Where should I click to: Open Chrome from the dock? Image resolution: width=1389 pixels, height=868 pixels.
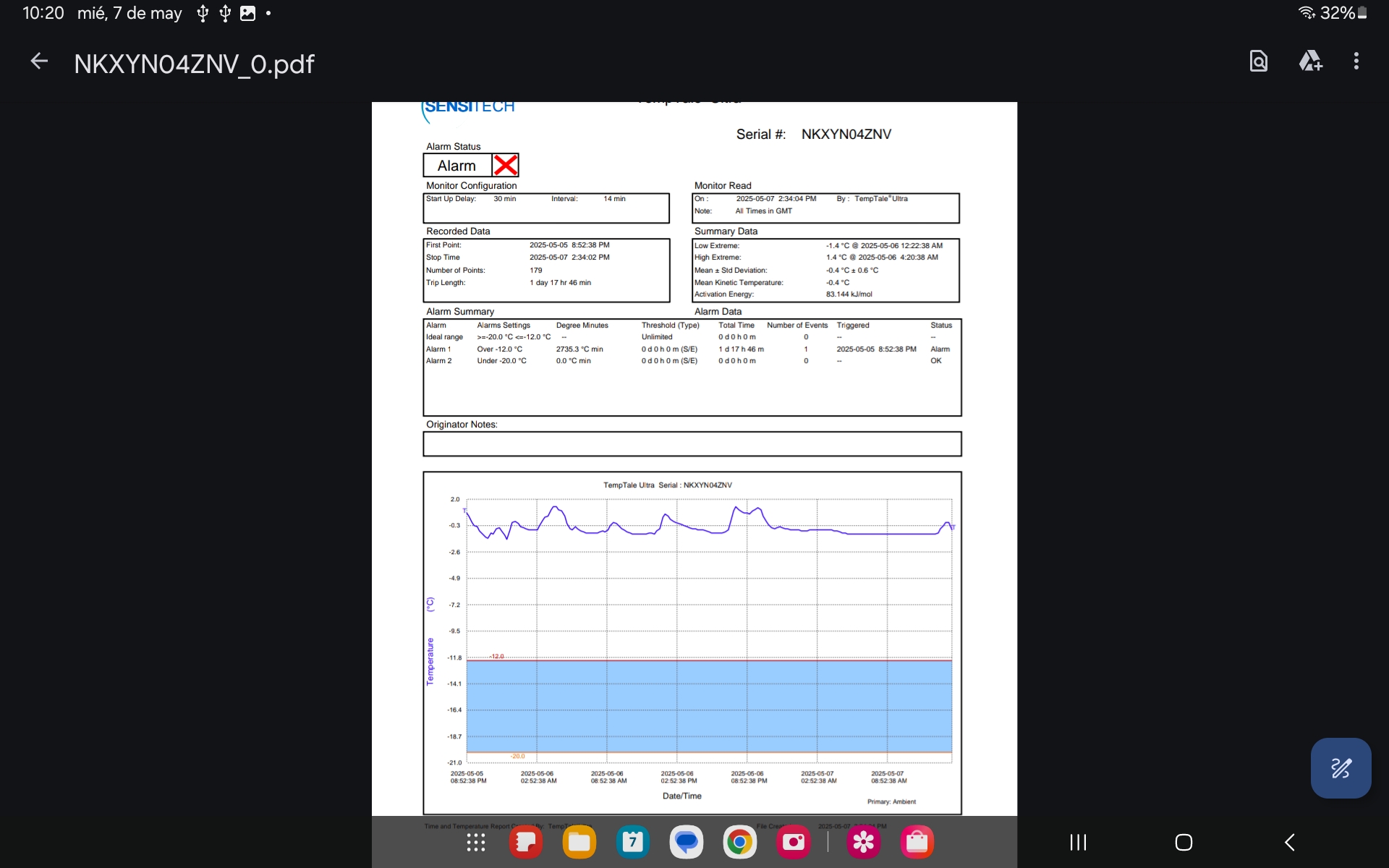pos(739,842)
